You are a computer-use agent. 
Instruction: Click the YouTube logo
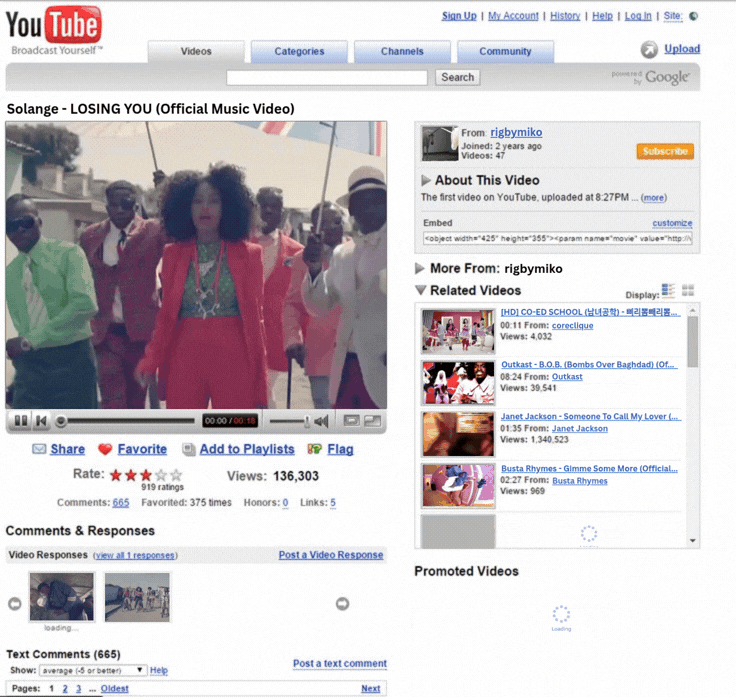click(54, 31)
